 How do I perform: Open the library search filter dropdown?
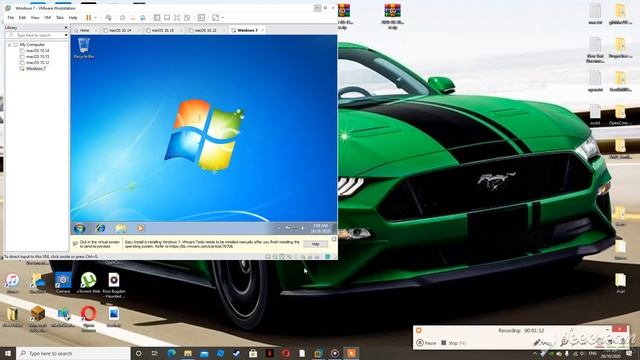(x=66, y=35)
